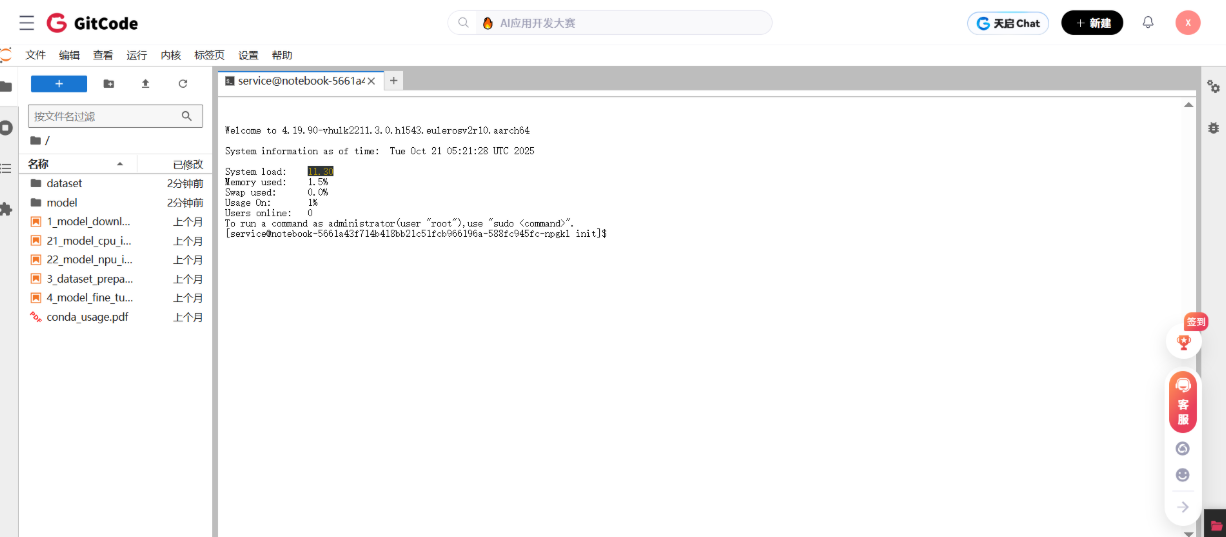This screenshot has width=1226, height=537.
Task: Click the terminal scrollbar up arrow
Action: [x=1188, y=104]
